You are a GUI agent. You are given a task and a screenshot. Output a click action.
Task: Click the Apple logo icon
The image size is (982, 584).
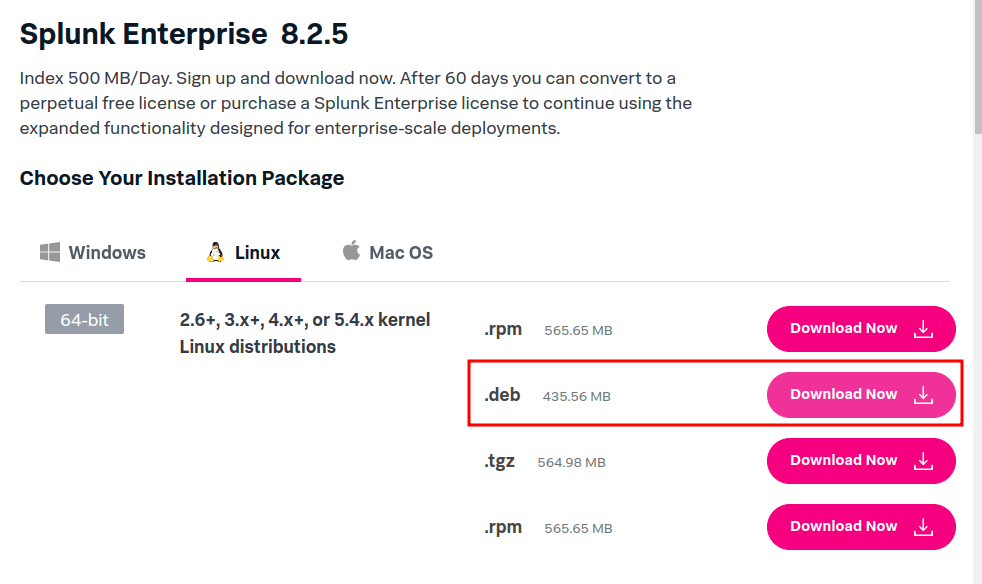click(351, 250)
